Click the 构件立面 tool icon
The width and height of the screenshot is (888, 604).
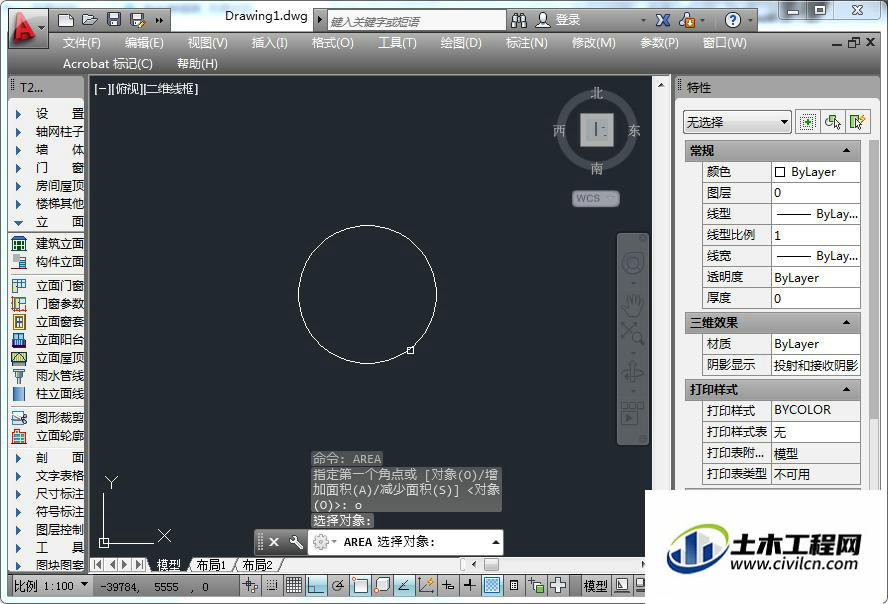point(19,262)
